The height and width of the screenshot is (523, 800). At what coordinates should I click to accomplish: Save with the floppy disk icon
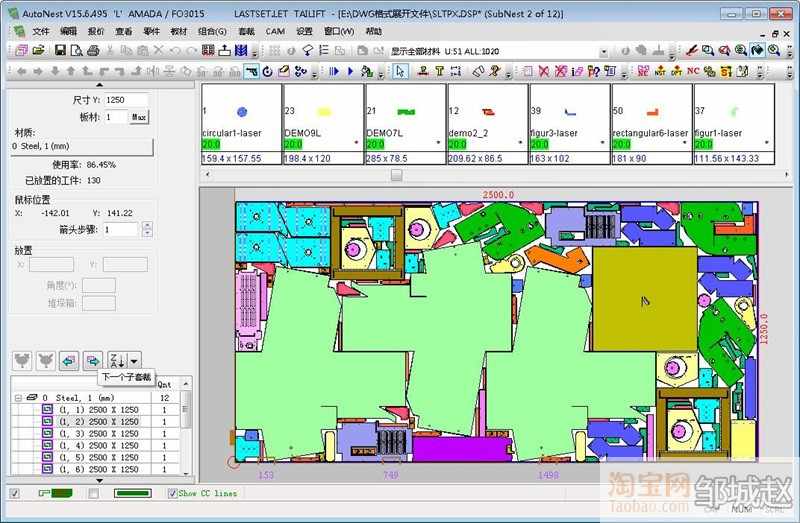(60, 51)
